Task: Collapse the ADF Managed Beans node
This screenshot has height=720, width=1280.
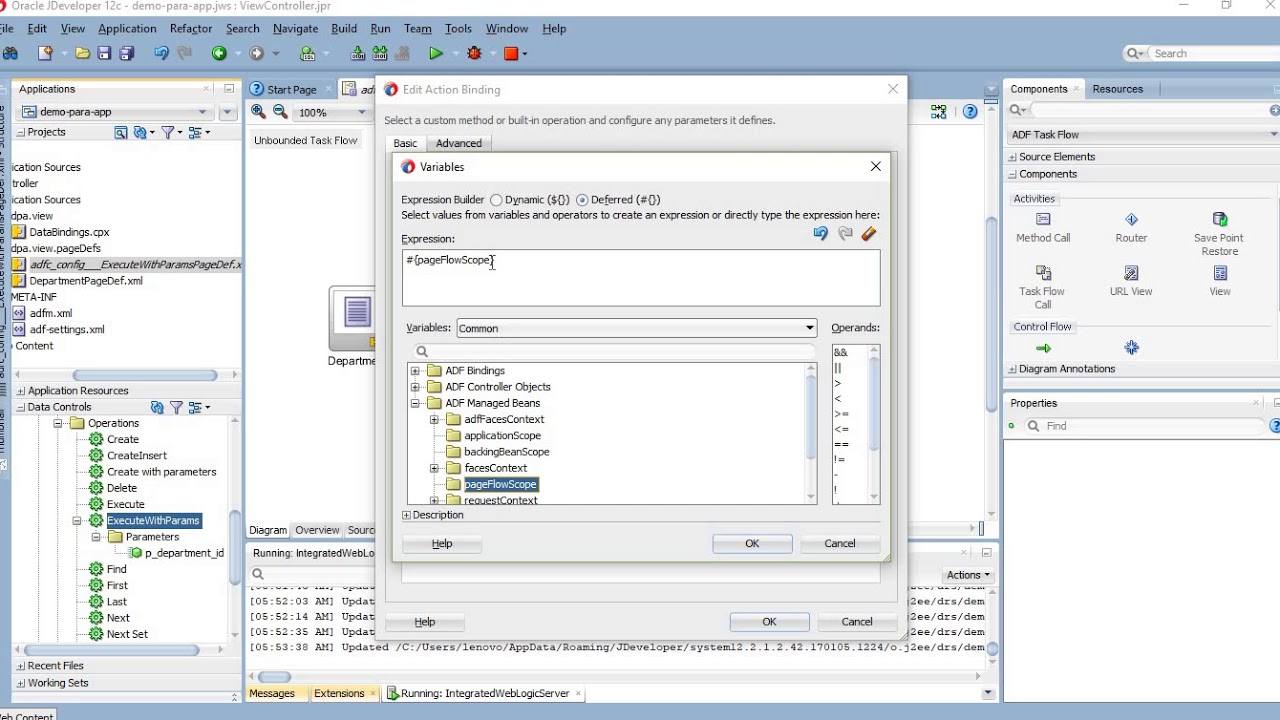Action: [415, 403]
